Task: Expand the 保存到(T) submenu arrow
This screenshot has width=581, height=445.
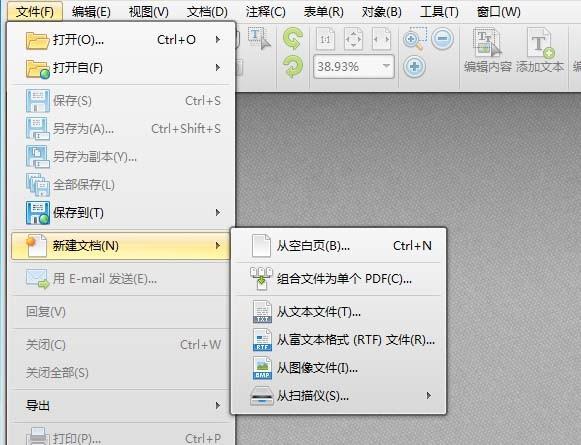Action: [218, 212]
